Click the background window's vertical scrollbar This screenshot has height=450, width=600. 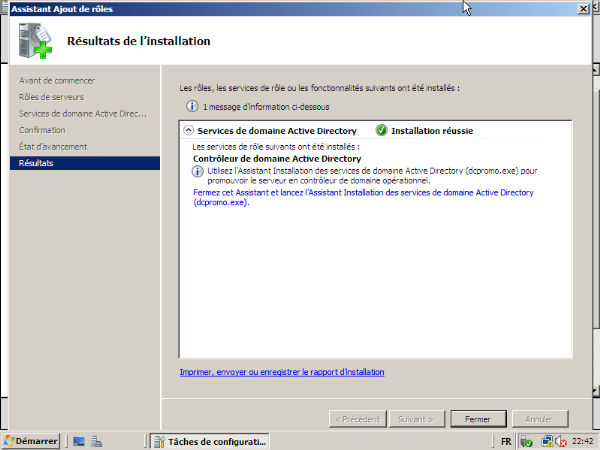(x=596, y=230)
